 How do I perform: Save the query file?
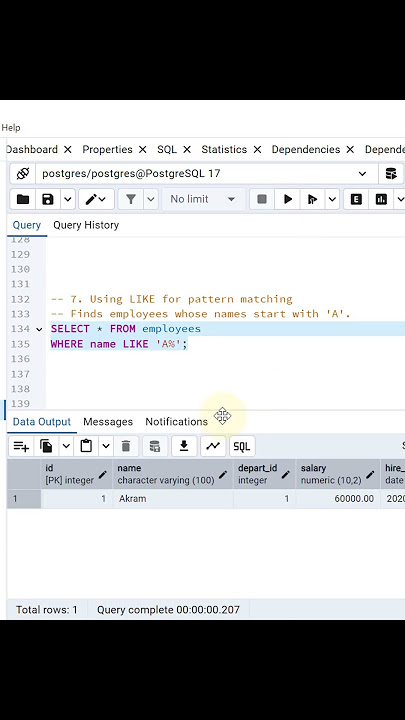click(48, 199)
